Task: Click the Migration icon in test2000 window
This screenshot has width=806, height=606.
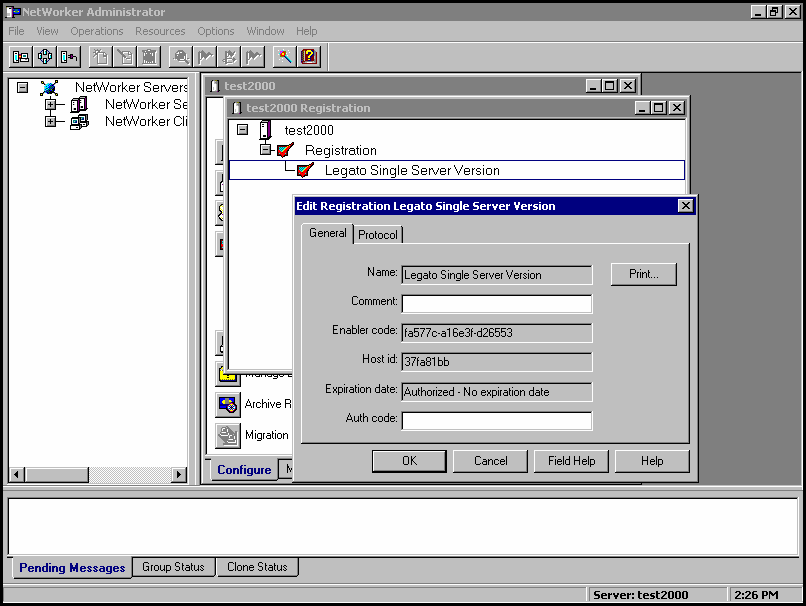Action: click(228, 436)
